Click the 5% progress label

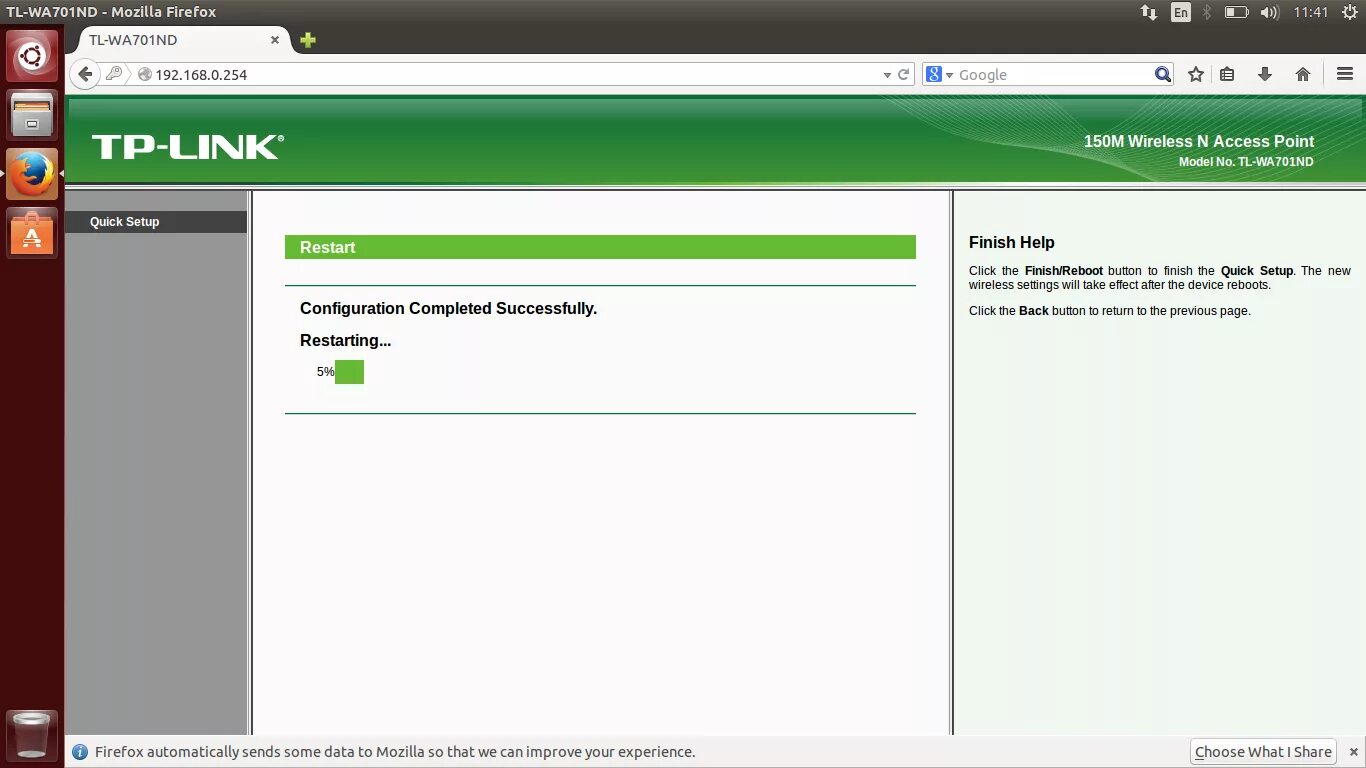pos(325,372)
